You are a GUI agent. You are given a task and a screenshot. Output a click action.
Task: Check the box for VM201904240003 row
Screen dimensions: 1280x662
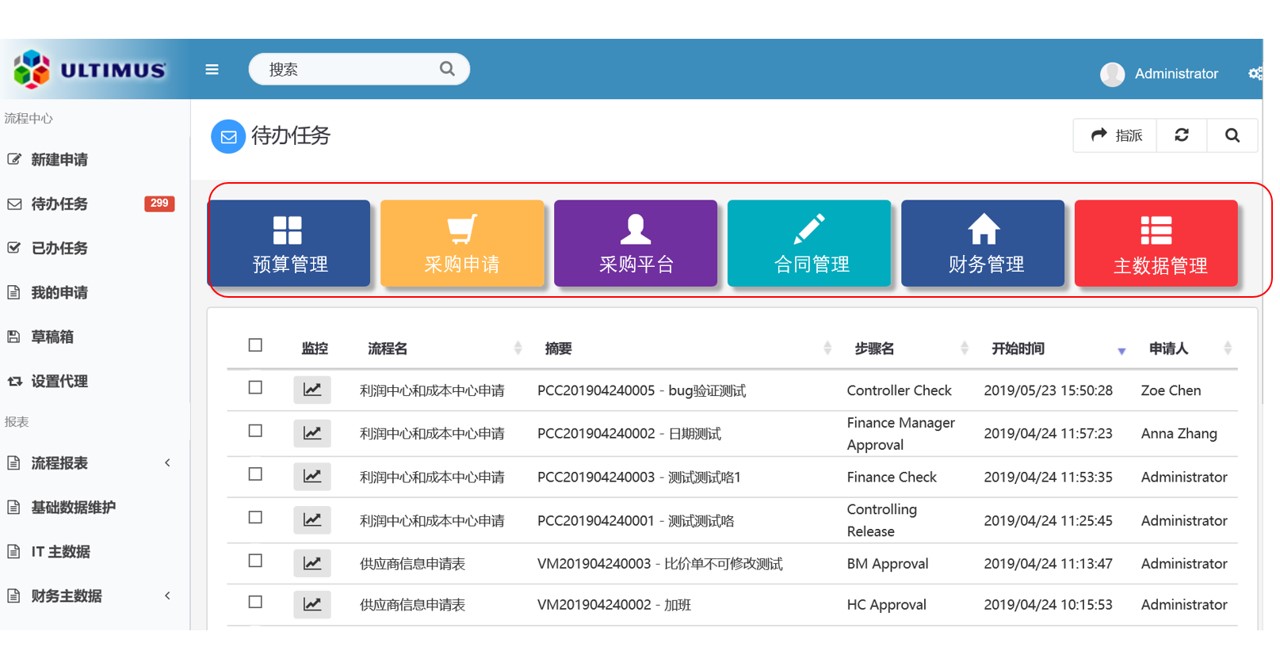click(x=255, y=561)
